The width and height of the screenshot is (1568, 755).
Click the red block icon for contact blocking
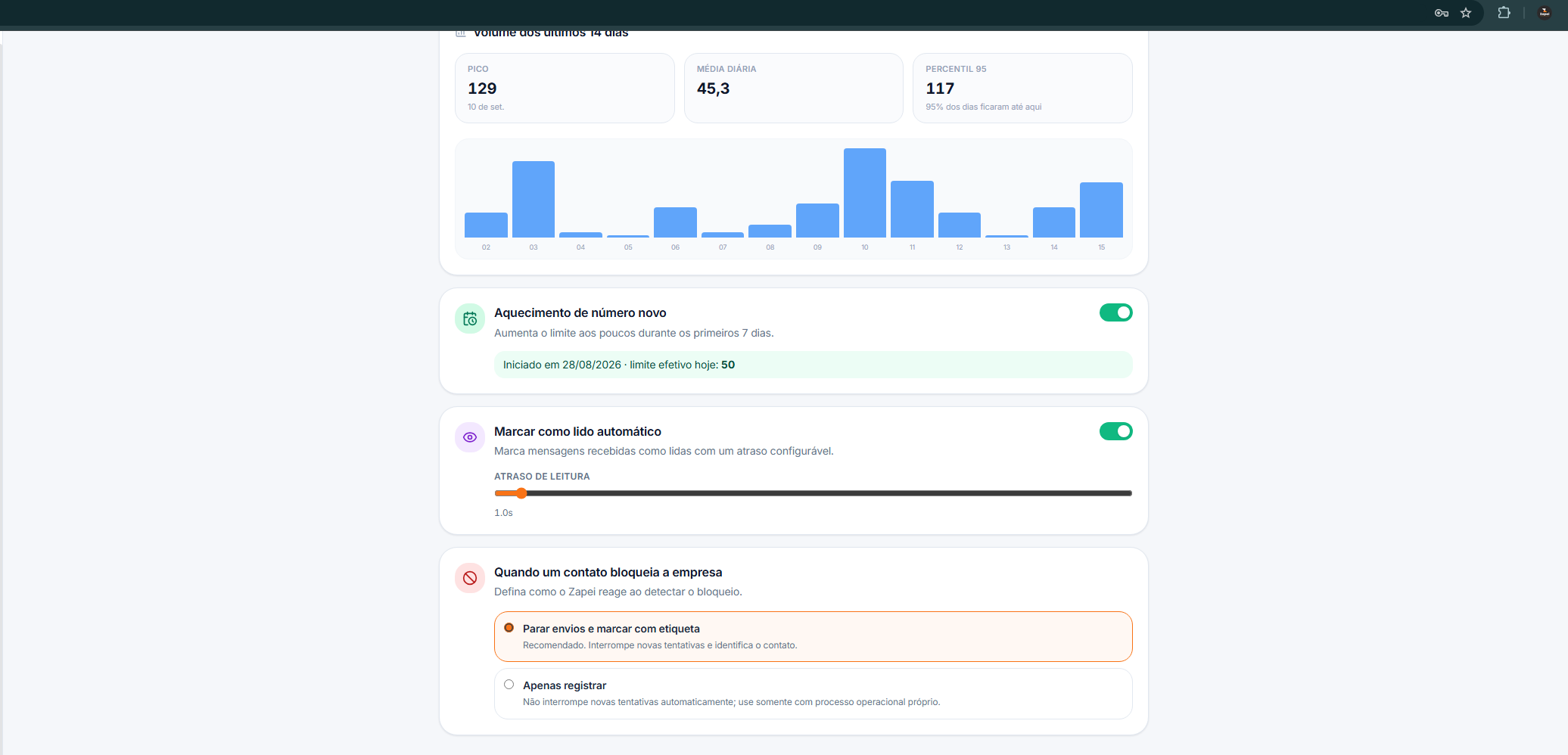[x=470, y=578]
